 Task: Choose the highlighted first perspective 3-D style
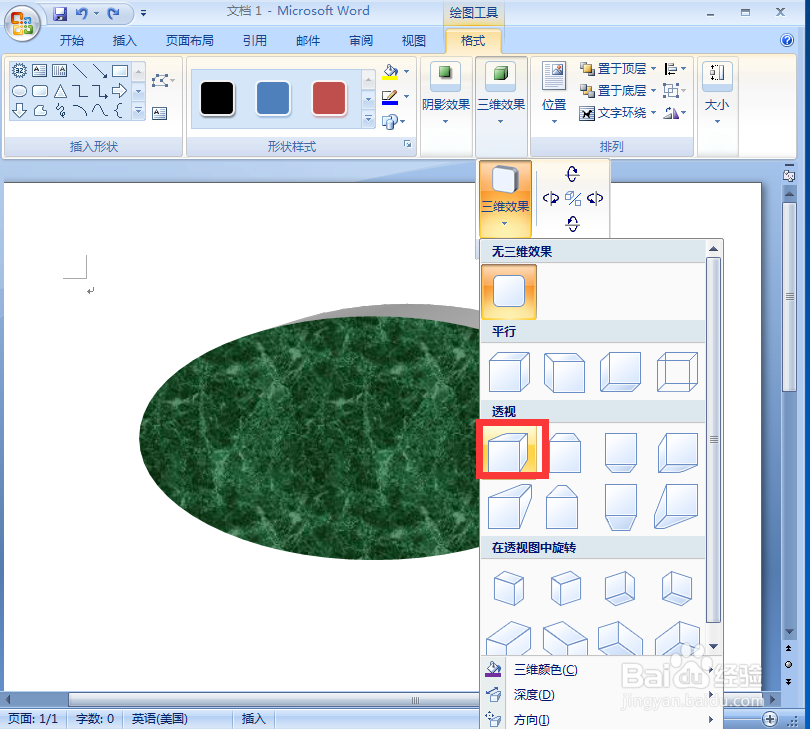509,451
